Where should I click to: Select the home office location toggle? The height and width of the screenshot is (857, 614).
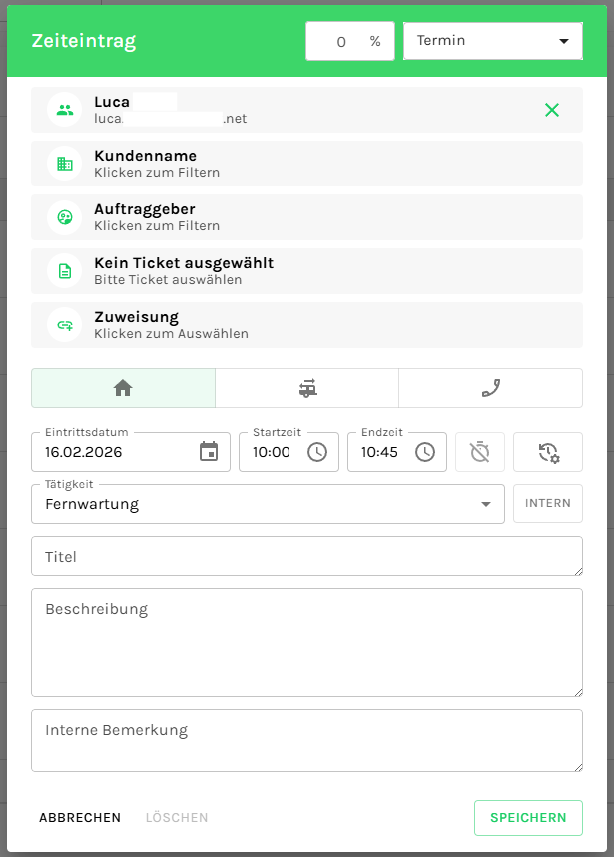click(x=123, y=388)
